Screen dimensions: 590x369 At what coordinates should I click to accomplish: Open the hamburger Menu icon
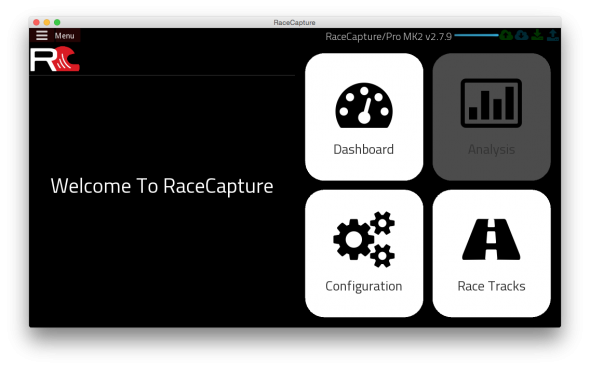pos(42,35)
